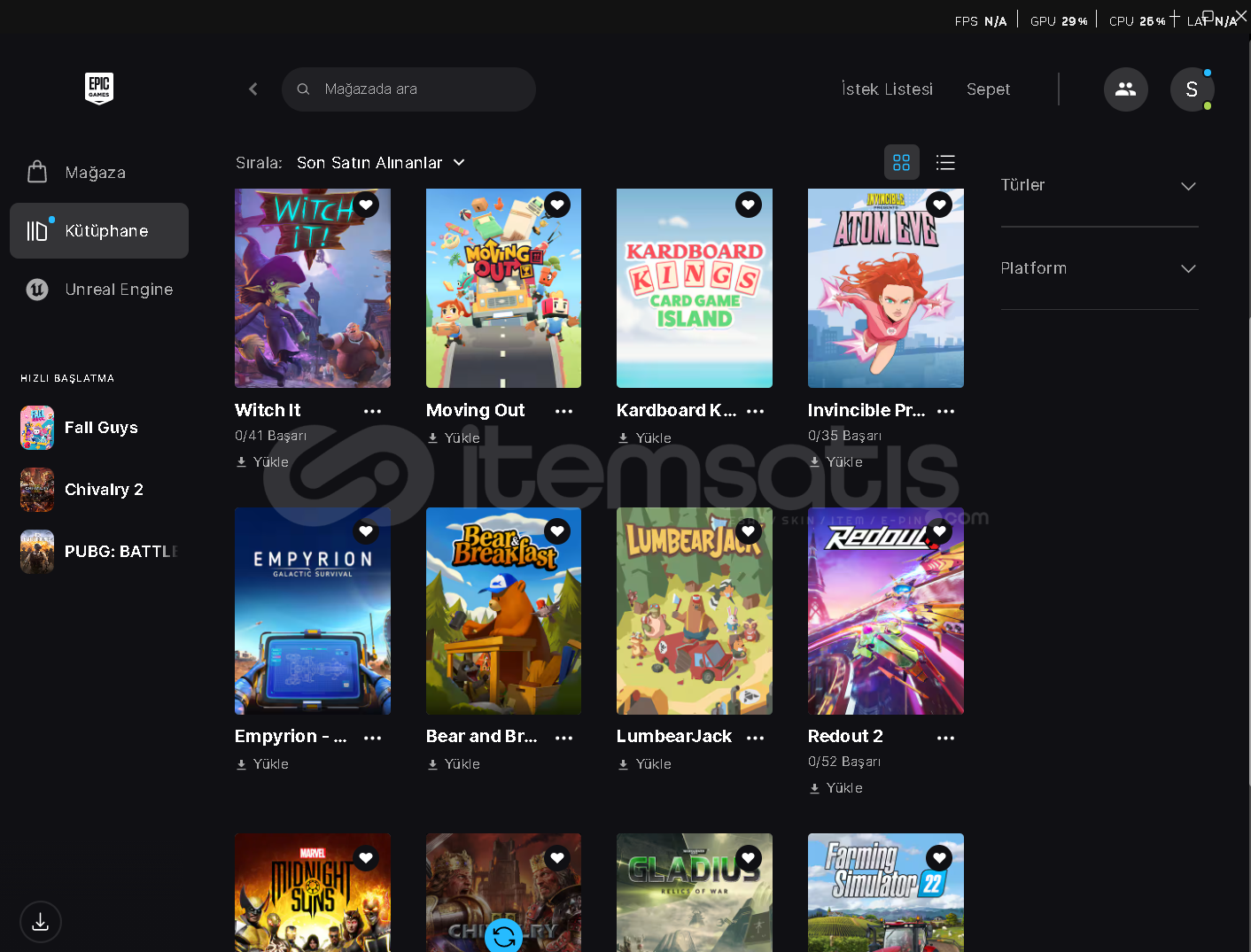Click the magnifier icon in search bar
Viewport: 1251px width, 952px height.
[x=303, y=89]
